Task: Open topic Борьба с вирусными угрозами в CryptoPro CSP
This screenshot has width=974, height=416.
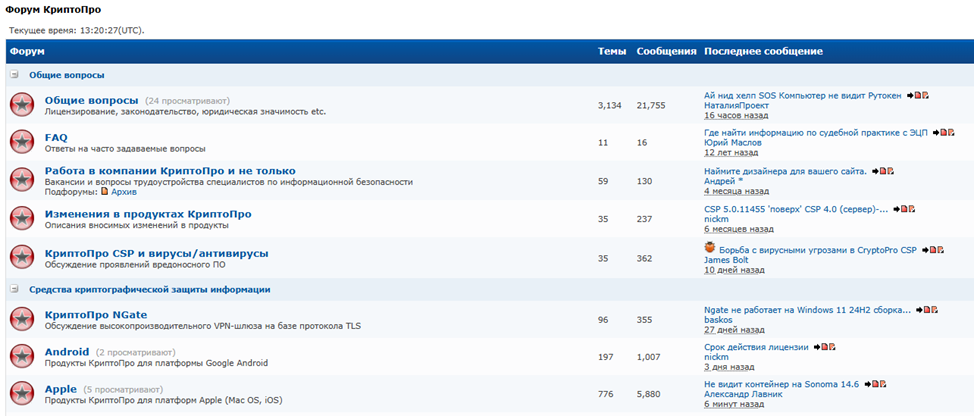Action: [x=817, y=250]
